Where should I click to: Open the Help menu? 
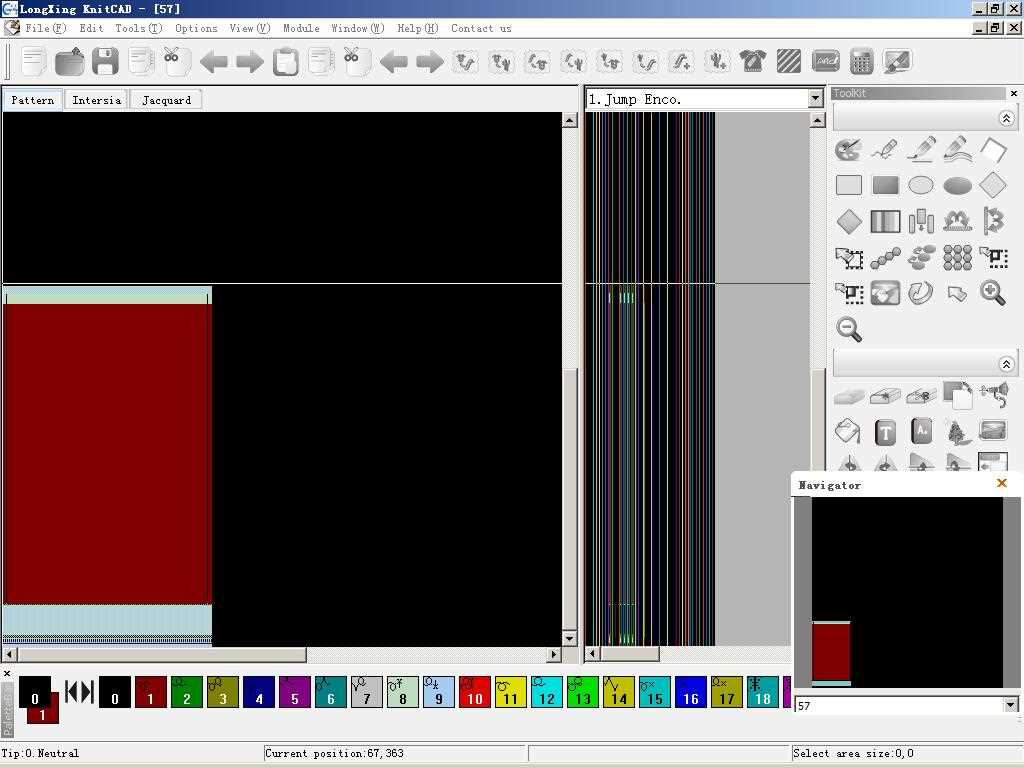tap(418, 28)
